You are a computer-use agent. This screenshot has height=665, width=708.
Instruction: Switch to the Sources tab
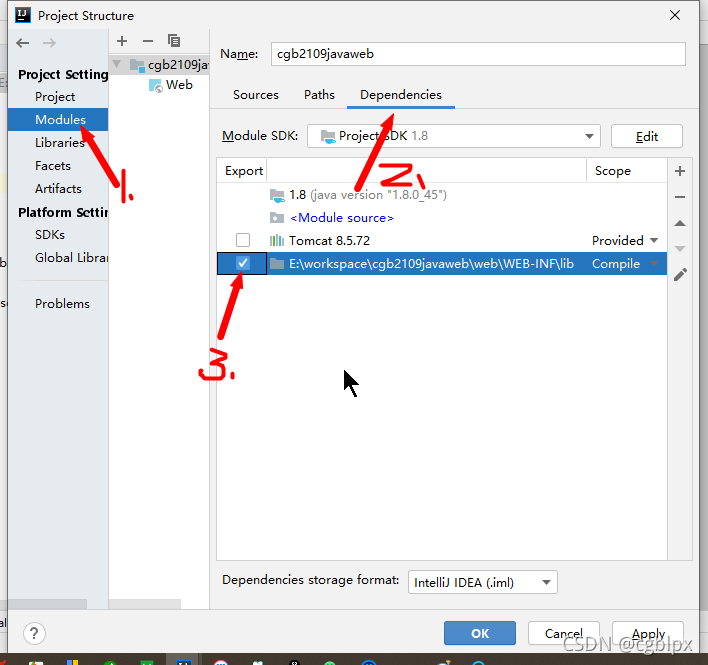tap(256, 95)
